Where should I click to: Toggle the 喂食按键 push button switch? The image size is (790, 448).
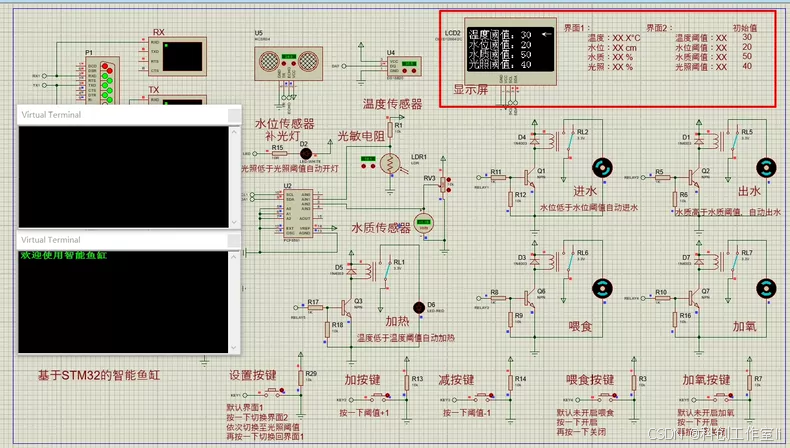click(606, 396)
